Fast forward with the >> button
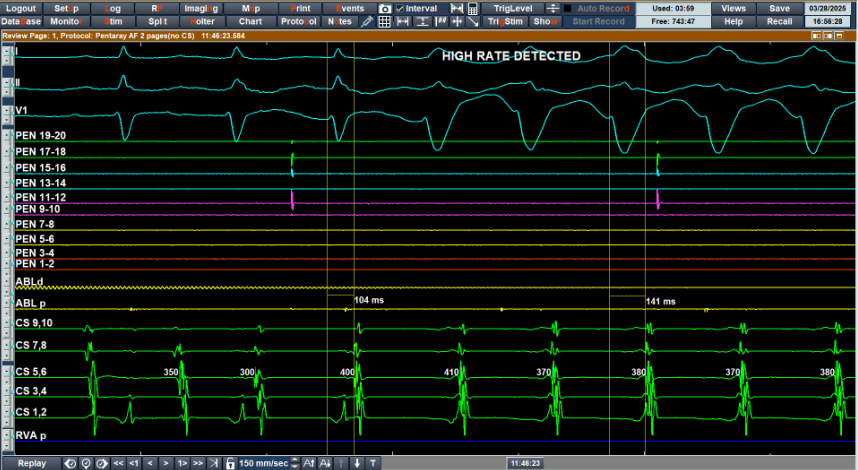Image resolution: width=858 pixels, height=470 pixels. 198,463
